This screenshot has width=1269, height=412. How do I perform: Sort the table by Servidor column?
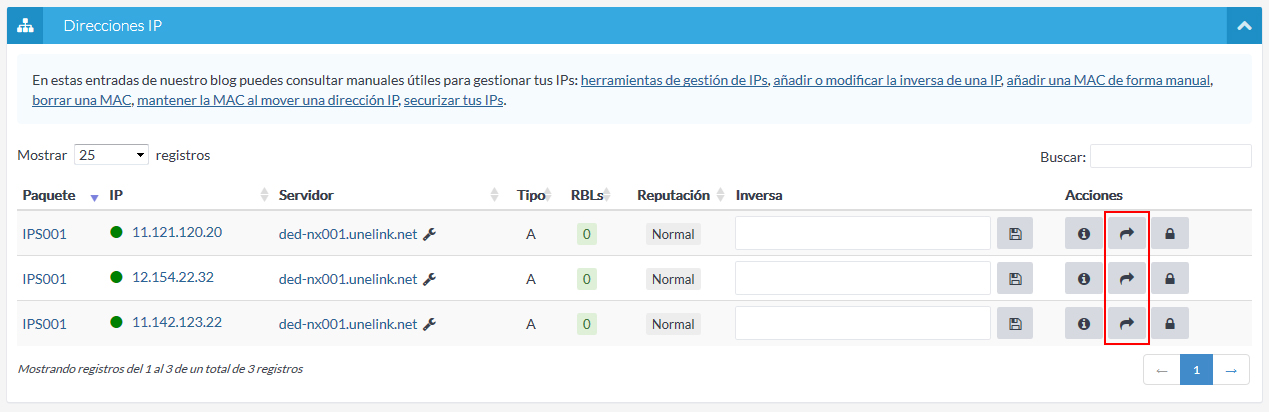306,195
